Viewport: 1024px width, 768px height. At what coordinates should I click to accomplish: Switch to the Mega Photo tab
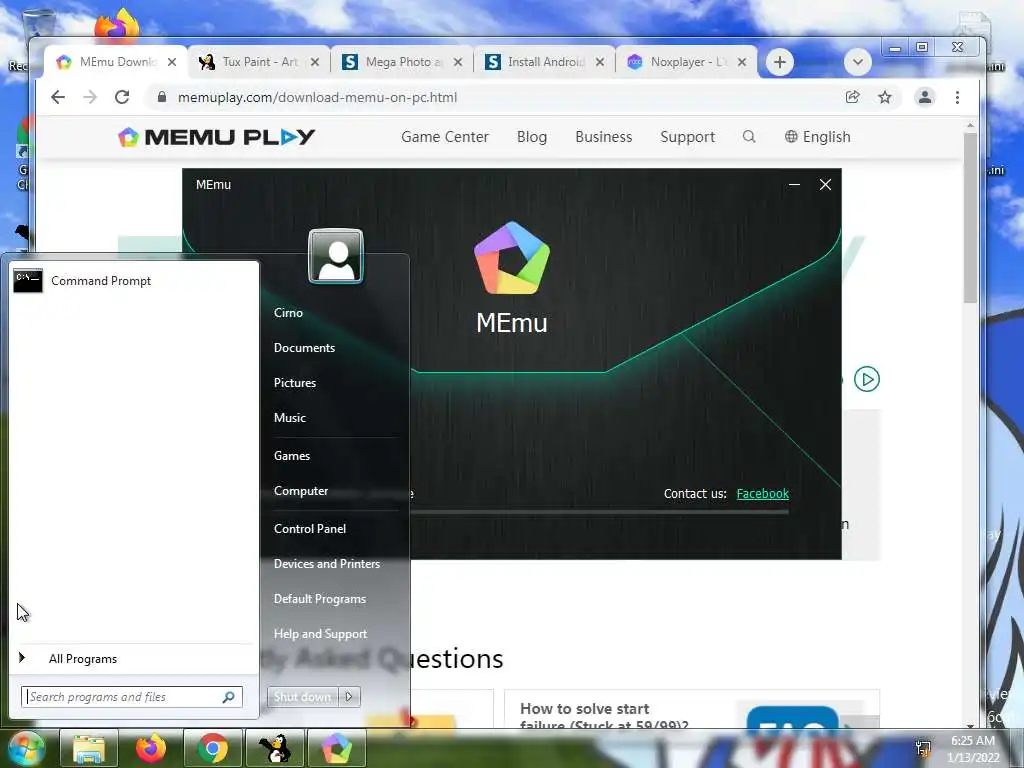pos(402,62)
